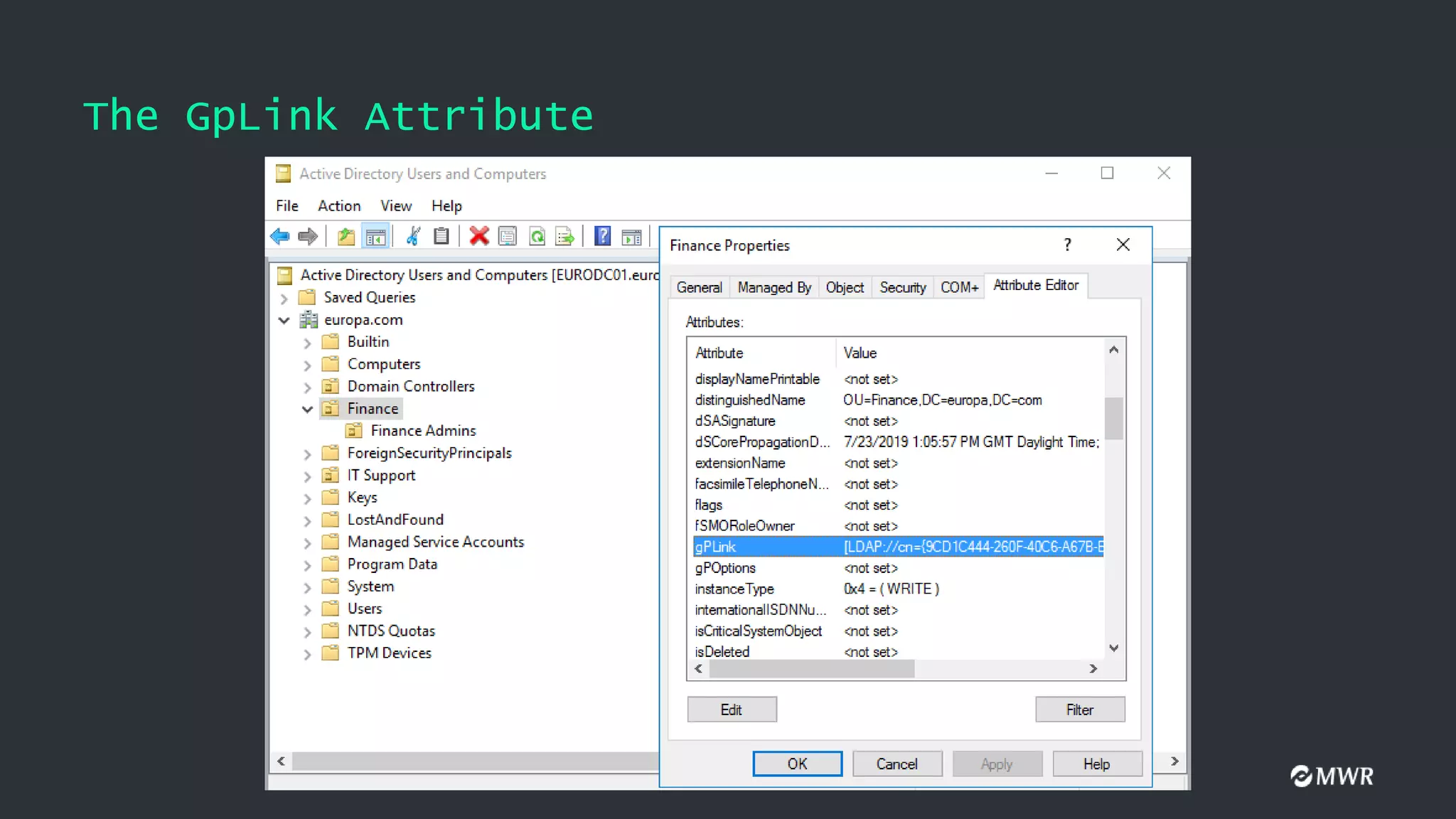Viewport: 1456px width, 819px height.
Task: Expand the Builtin container
Action: point(307,343)
